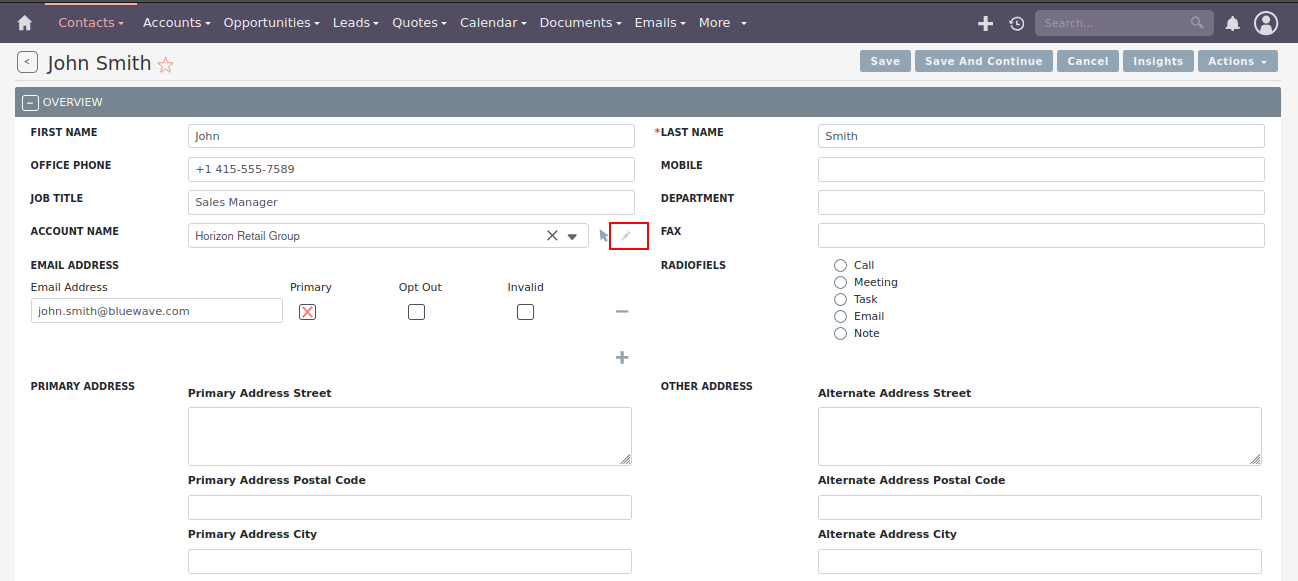Go to the home dashboard icon

25,23
